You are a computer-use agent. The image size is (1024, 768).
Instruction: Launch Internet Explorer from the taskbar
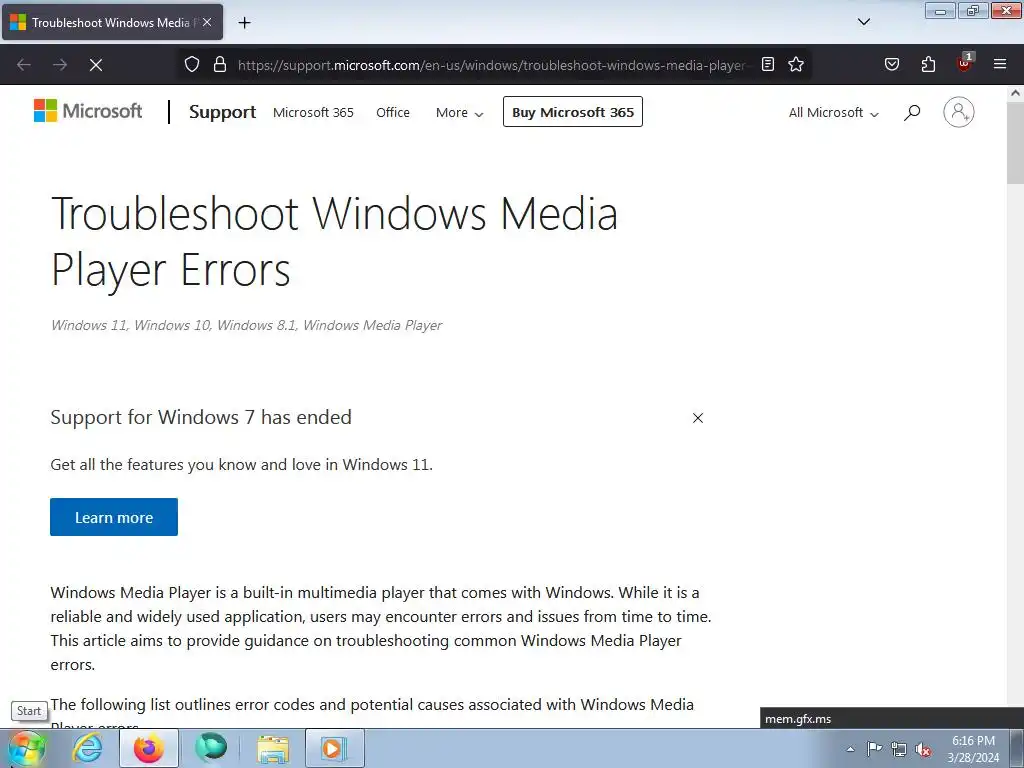[x=88, y=748]
